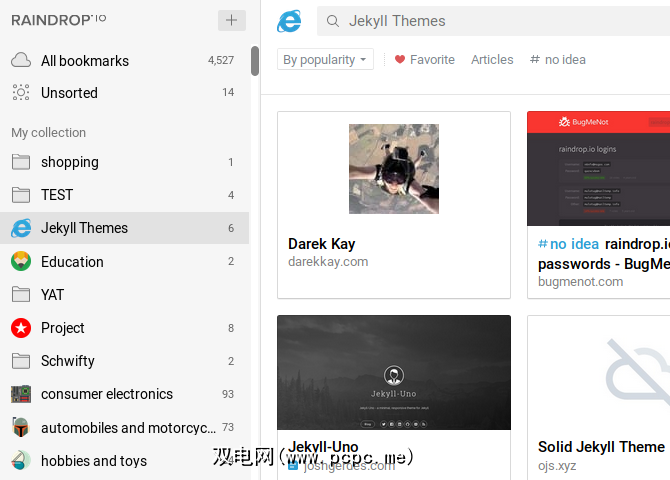
Task: Click the YAT collection label
Action: point(52,294)
